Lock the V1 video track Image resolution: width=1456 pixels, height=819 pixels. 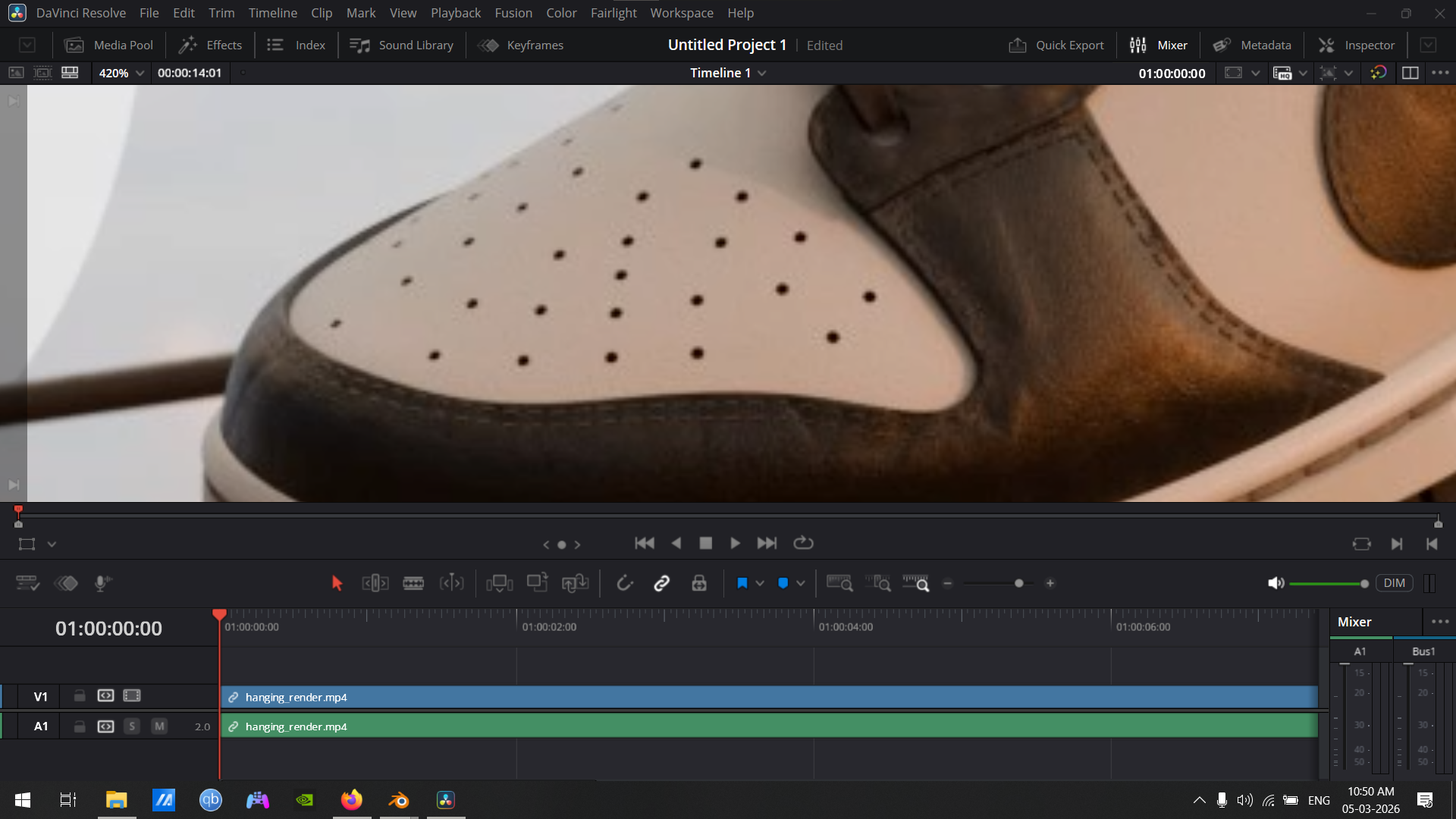(x=80, y=695)
